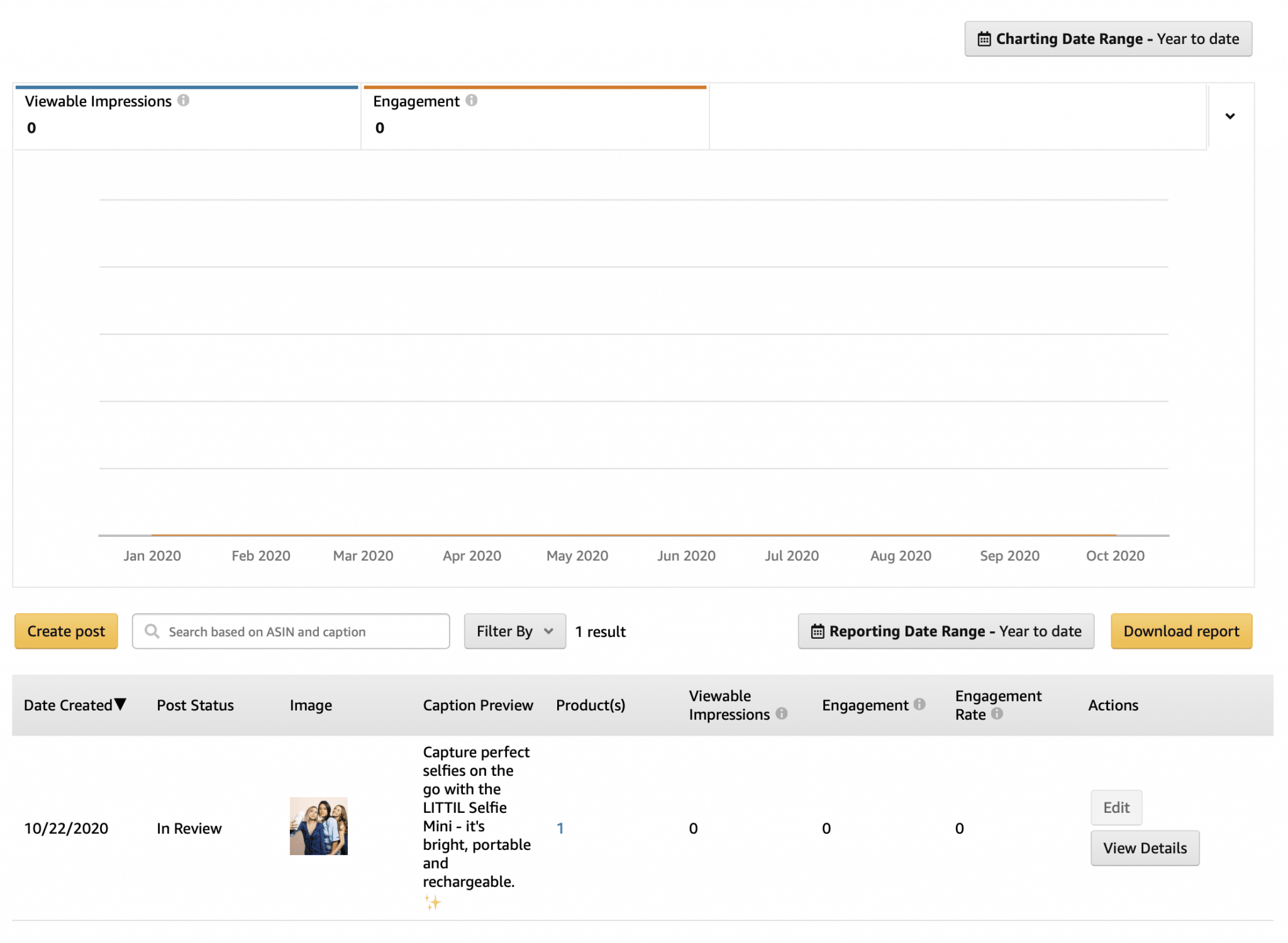Click the '1' product link in the table
Image resolution: width=1288 pixels, height=943 pixels.
point(560,828)
